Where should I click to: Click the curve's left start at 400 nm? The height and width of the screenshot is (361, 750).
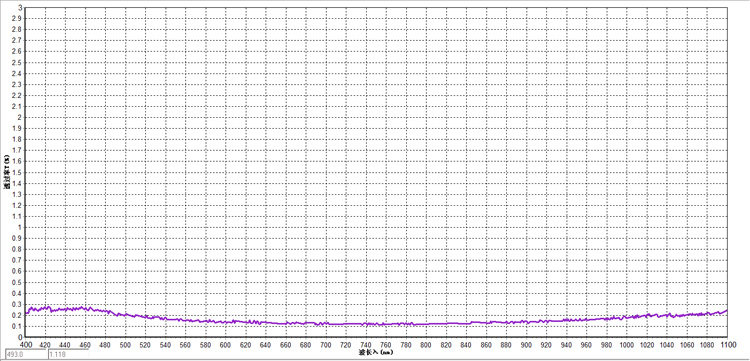pos(26,314)
